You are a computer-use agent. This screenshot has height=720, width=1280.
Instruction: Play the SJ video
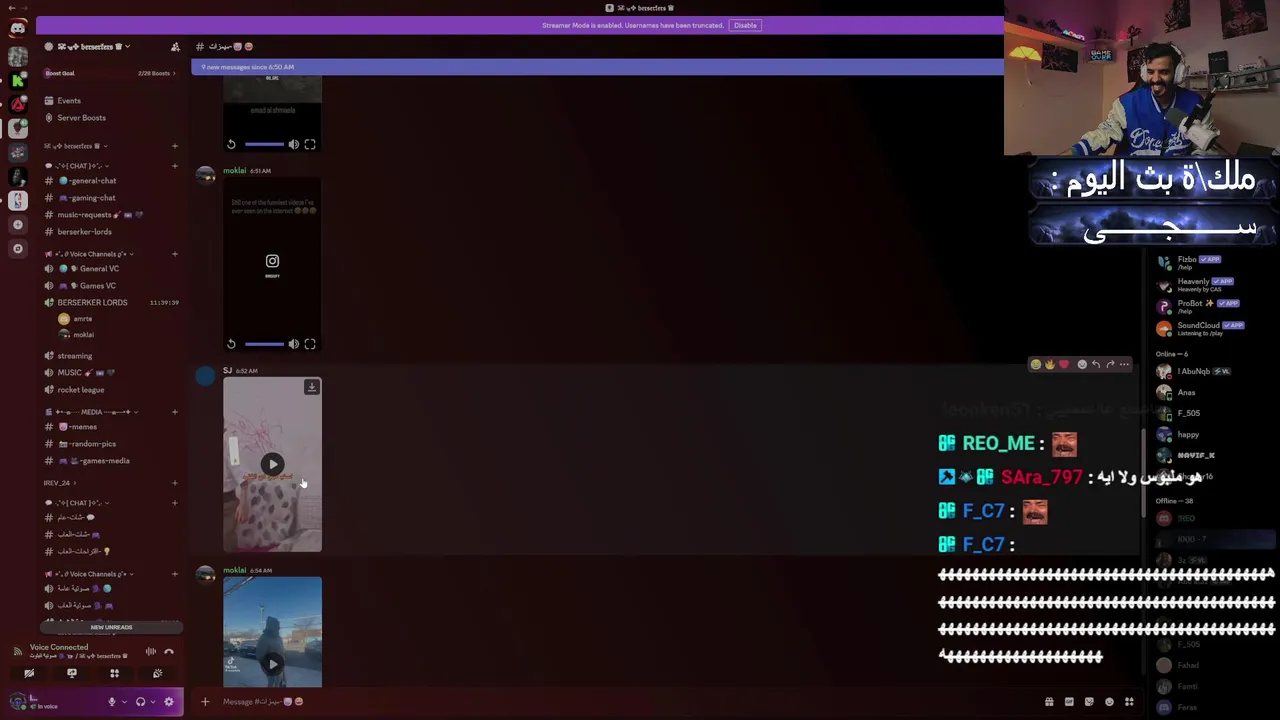pos(272,464)
